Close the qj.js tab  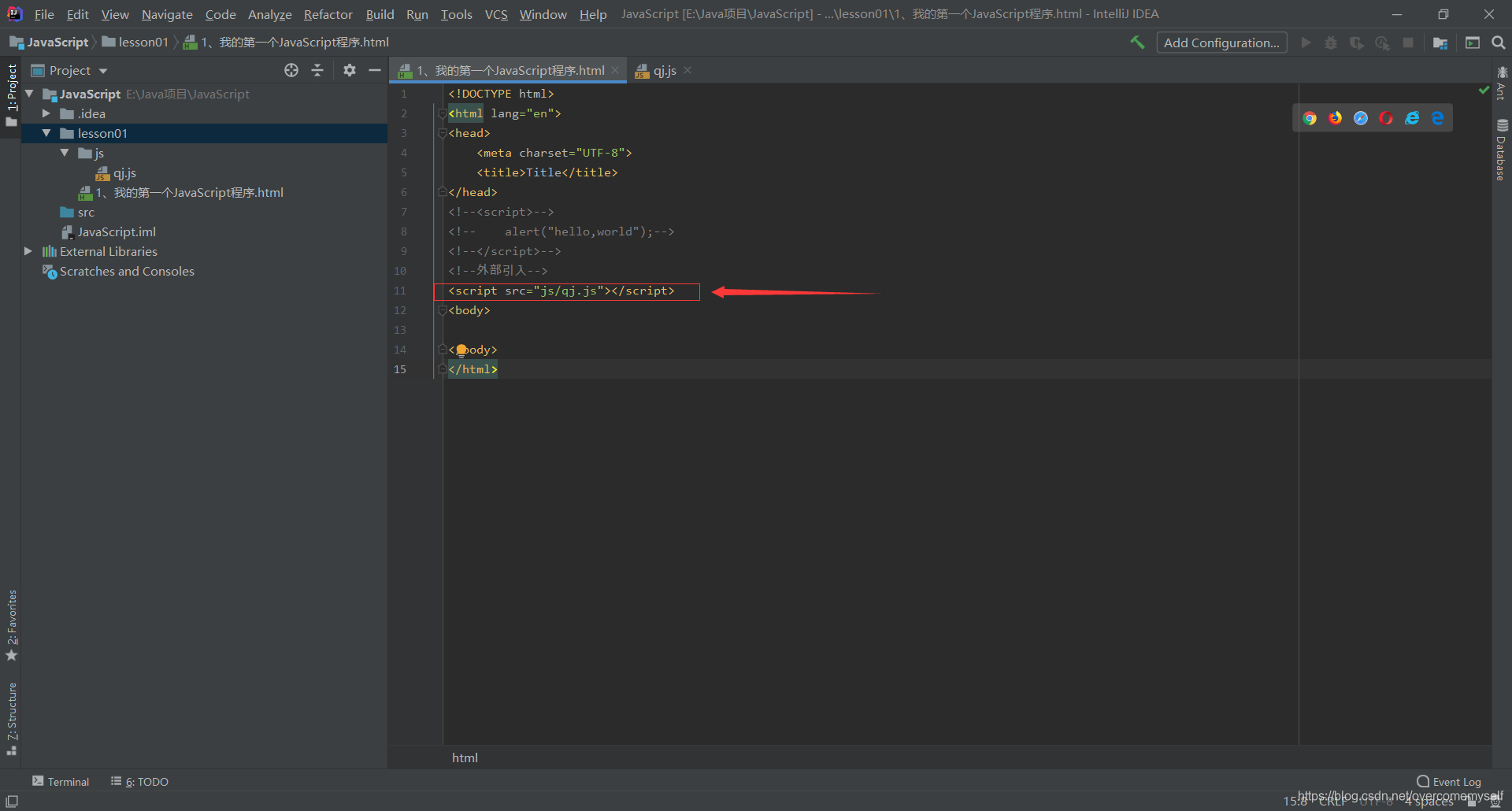point(687,70)
